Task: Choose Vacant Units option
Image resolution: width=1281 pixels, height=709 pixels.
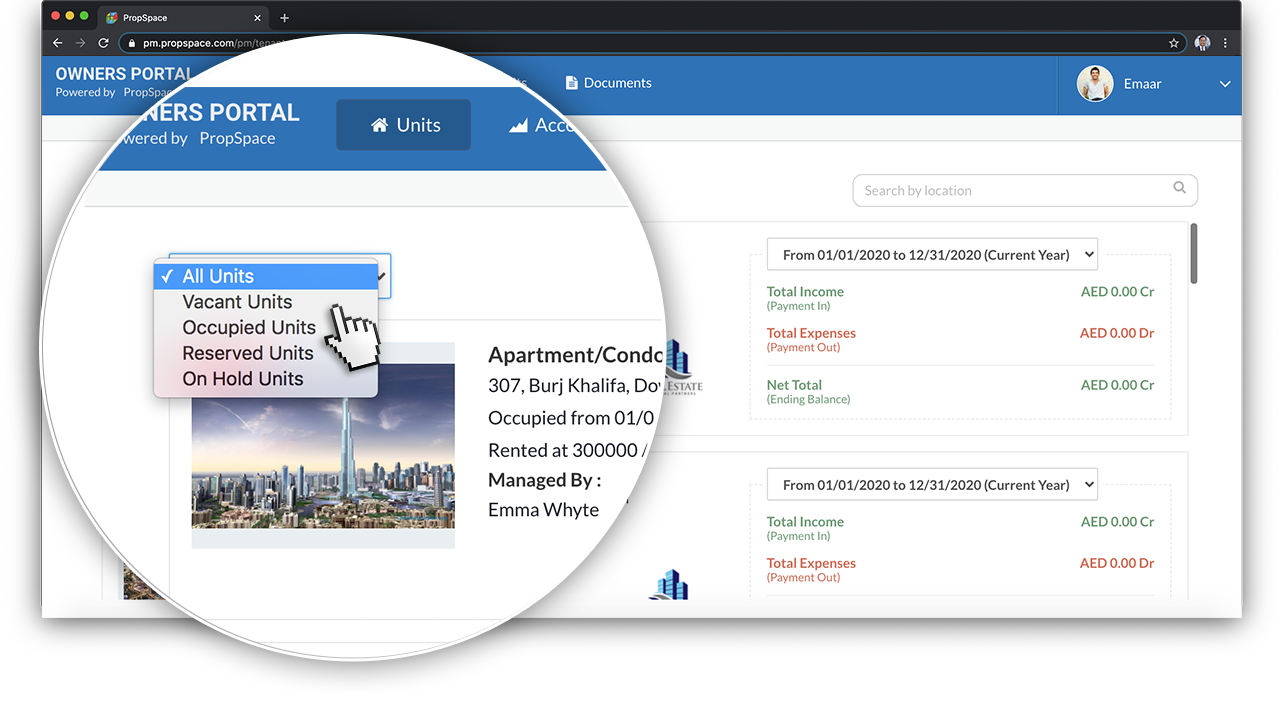Action: click(266, 302)
